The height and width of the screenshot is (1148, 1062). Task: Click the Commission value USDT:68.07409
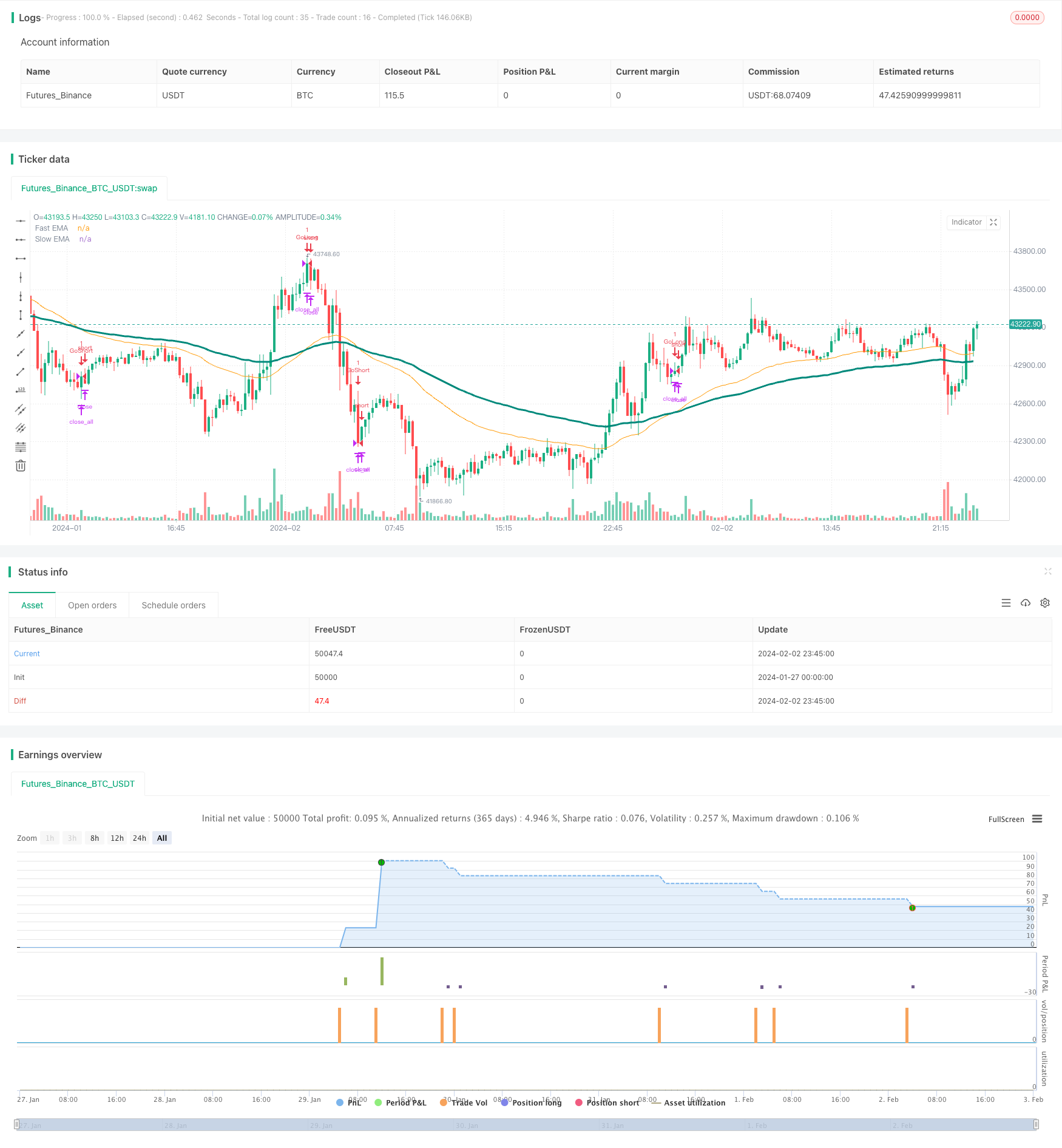tap(779, 95)
